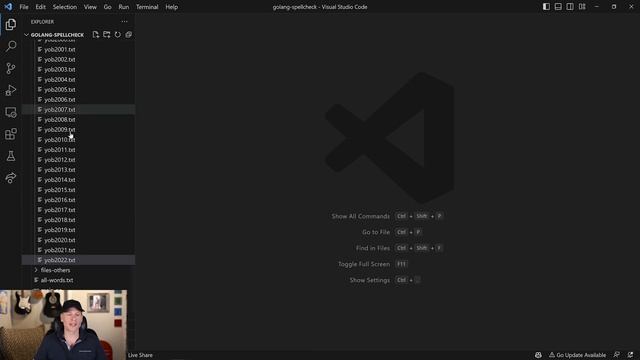Screen dimensions: 640x360
Task: Open yob2018.txt file
Action: [x=78, y=220]
